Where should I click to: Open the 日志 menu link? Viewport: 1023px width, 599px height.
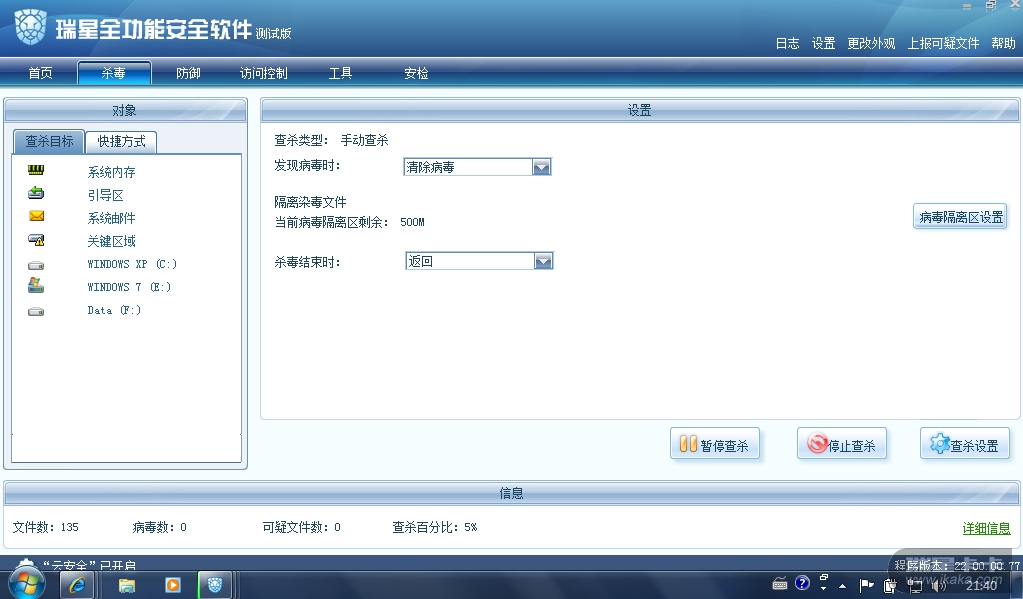(787, 43)
